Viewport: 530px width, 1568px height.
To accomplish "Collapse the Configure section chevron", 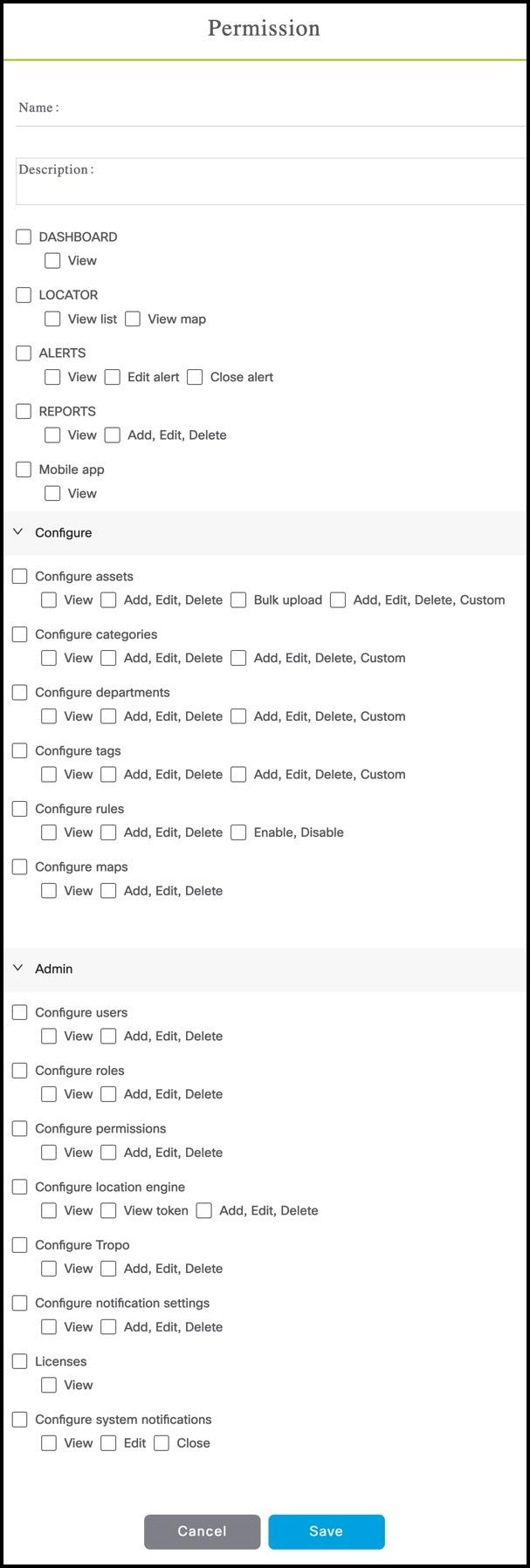I will click(x=17, y=532).
